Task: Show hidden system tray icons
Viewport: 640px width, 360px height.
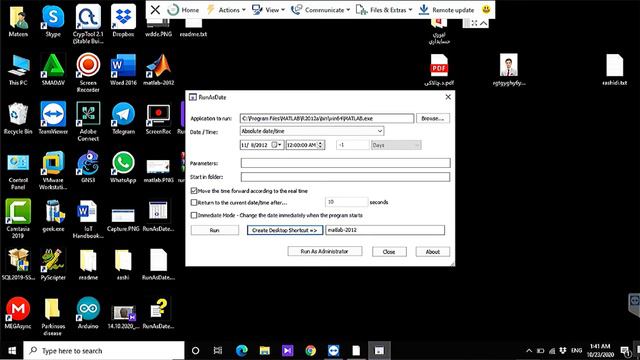Action: click(x=529, y=351)
